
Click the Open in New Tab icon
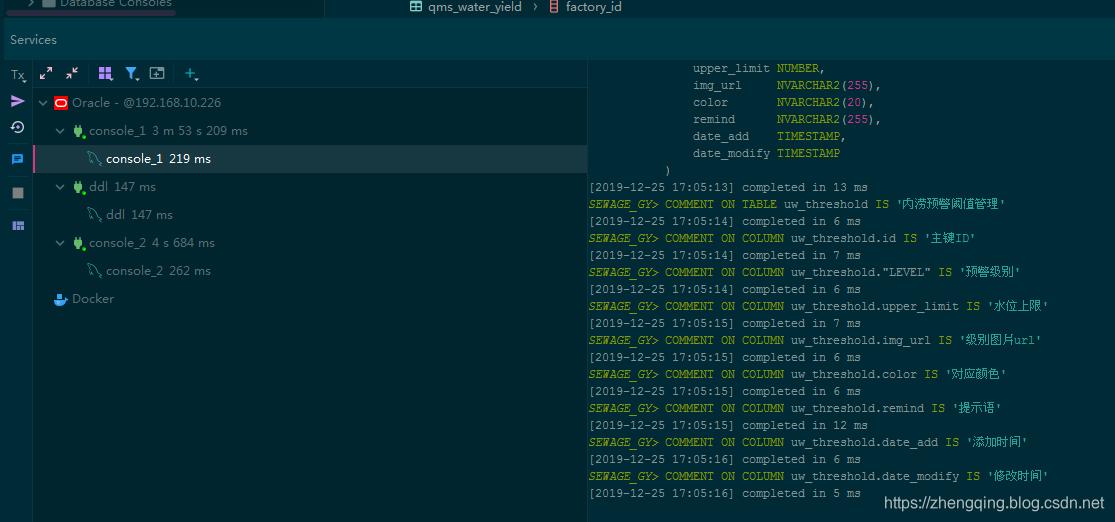pyautogui.click(x=156, y=73)
